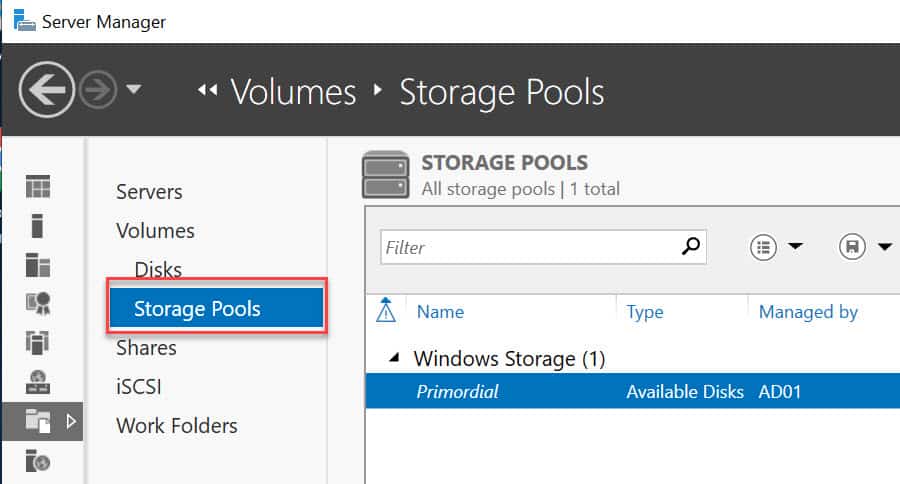The width and height of the screenshot is (900, 484).
Task: Select Storage Pools in the breadcrumb header
Action: pyautogui.click(x=502, y=92)
